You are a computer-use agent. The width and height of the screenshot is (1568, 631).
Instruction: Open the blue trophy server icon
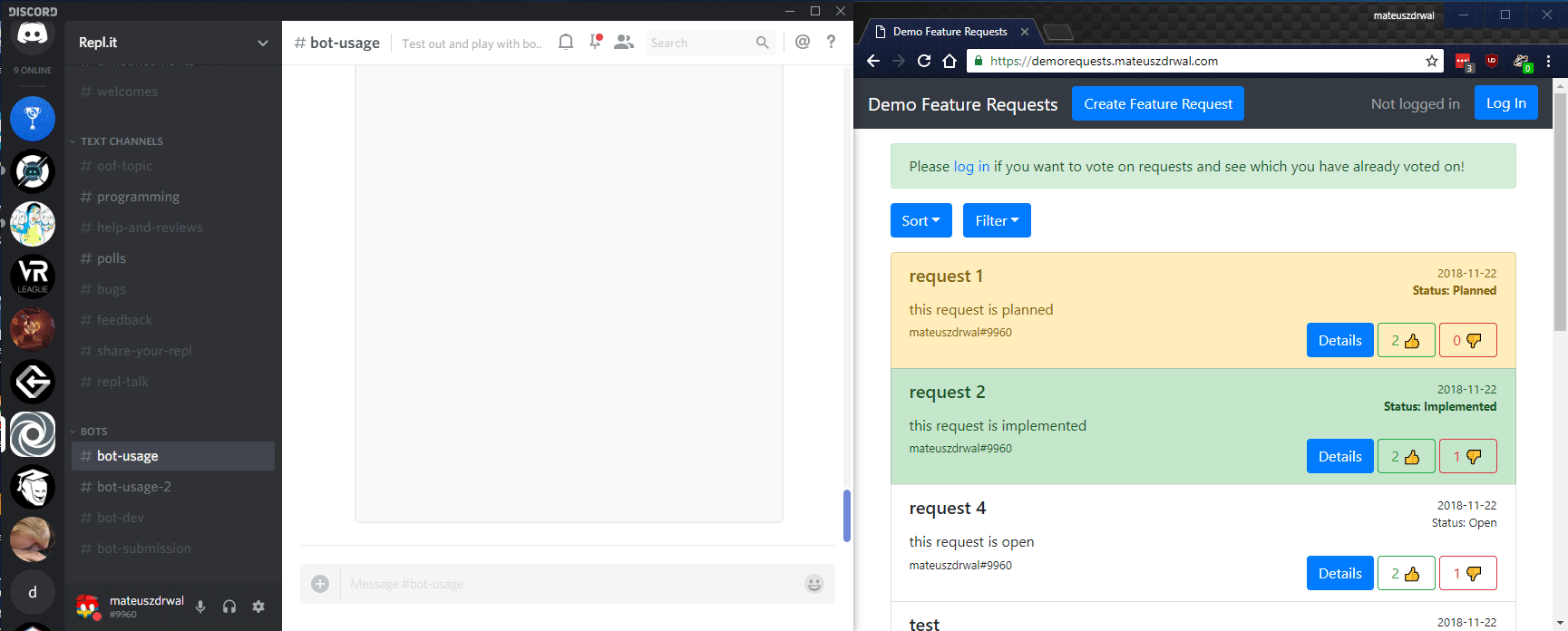33,119
